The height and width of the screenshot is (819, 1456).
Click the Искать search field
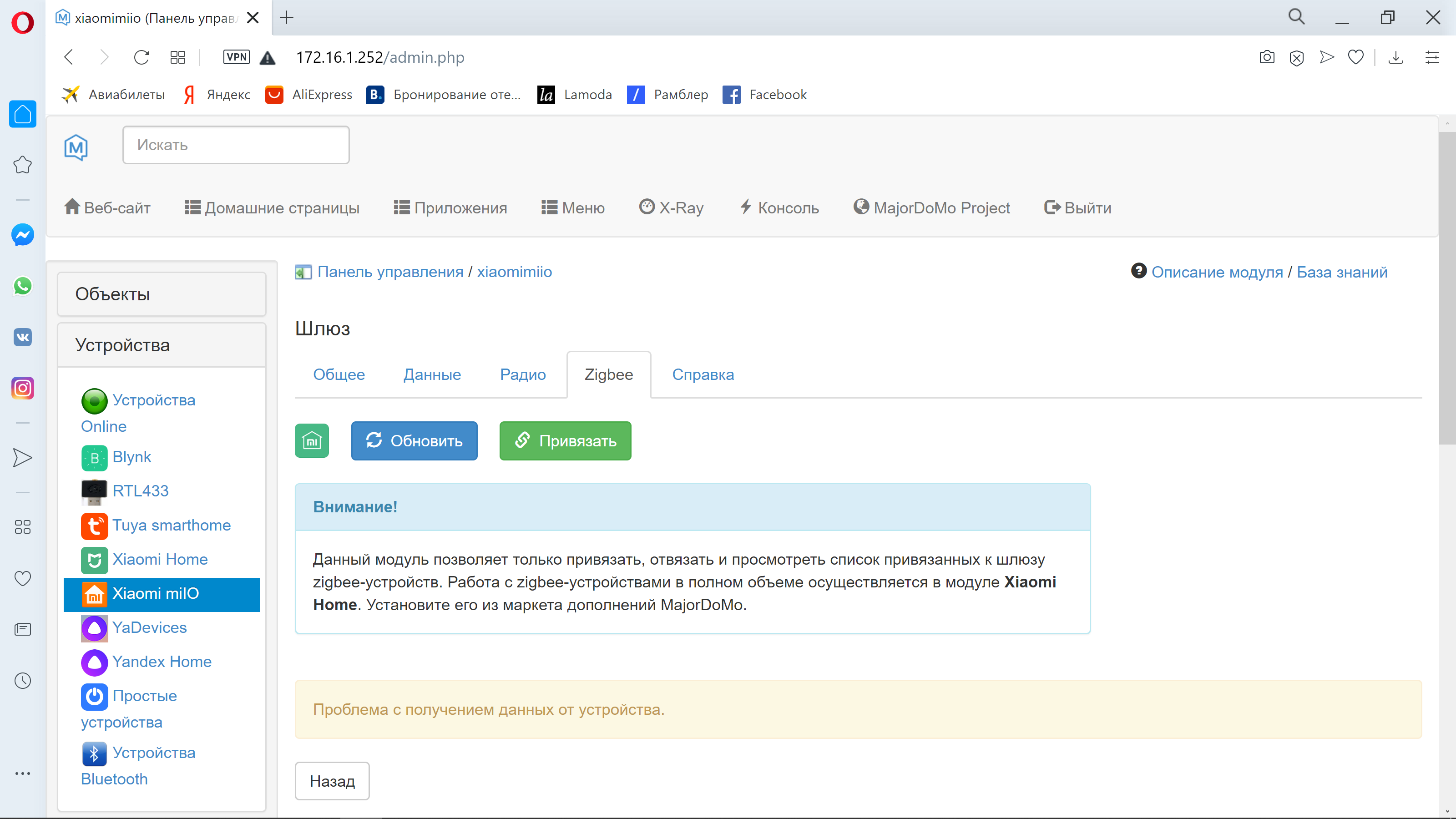click(236, 145)
